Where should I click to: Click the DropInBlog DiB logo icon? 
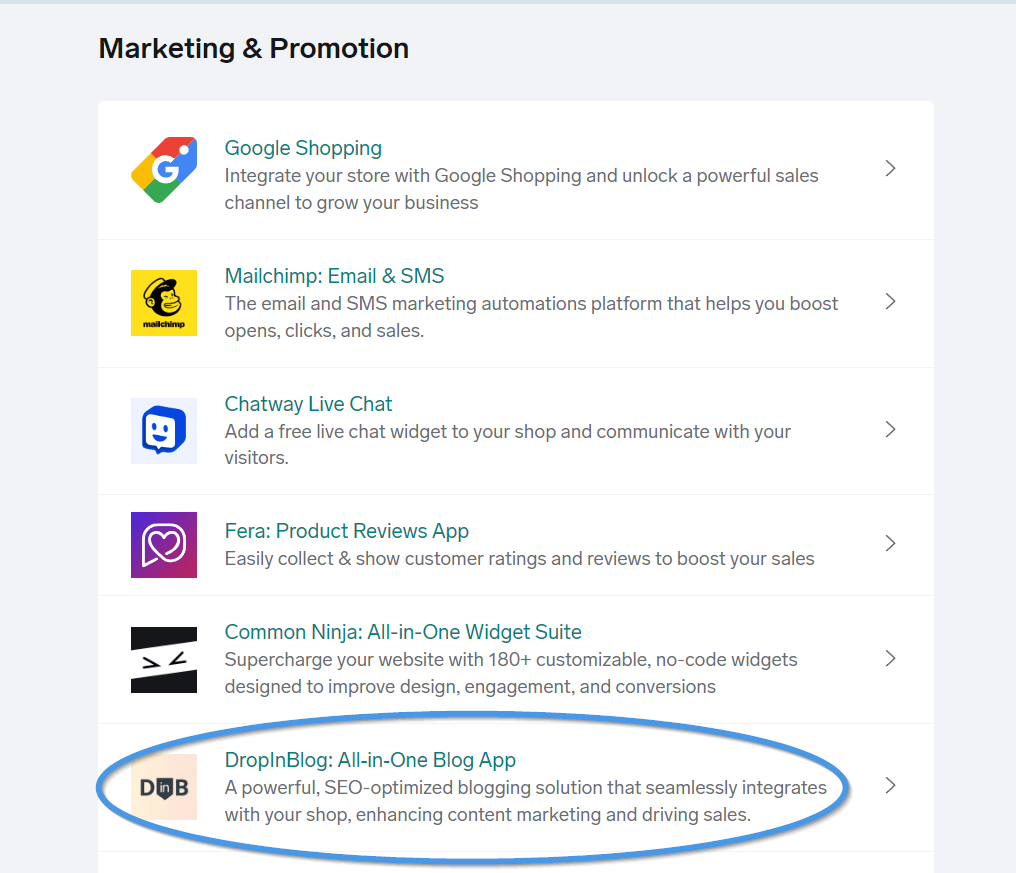click(164, 787)
